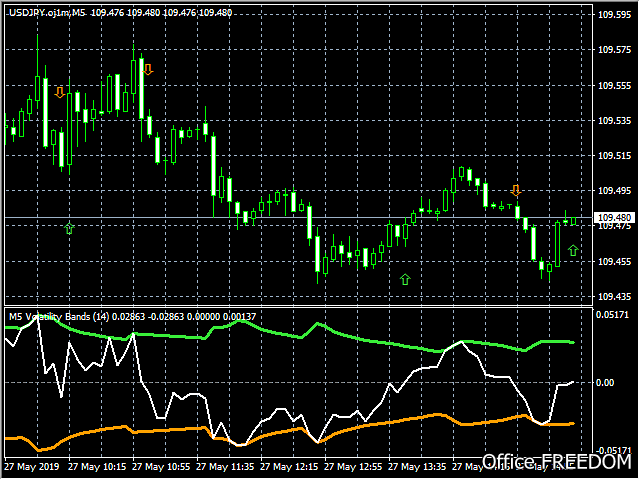
Task: Click the 109.595 price scale label
Action: (614, 15)
